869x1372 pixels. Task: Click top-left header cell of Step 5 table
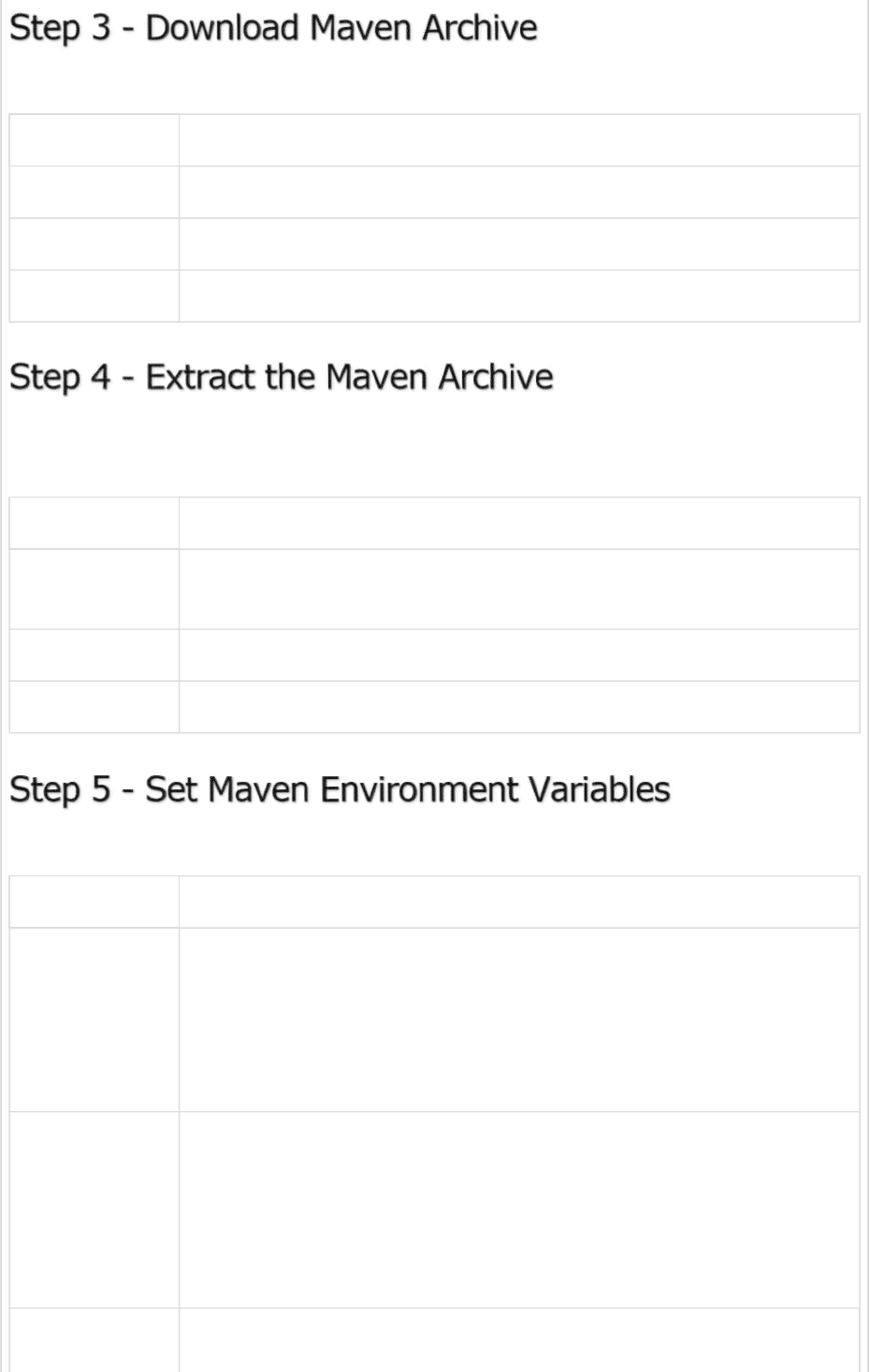[94, 902]
